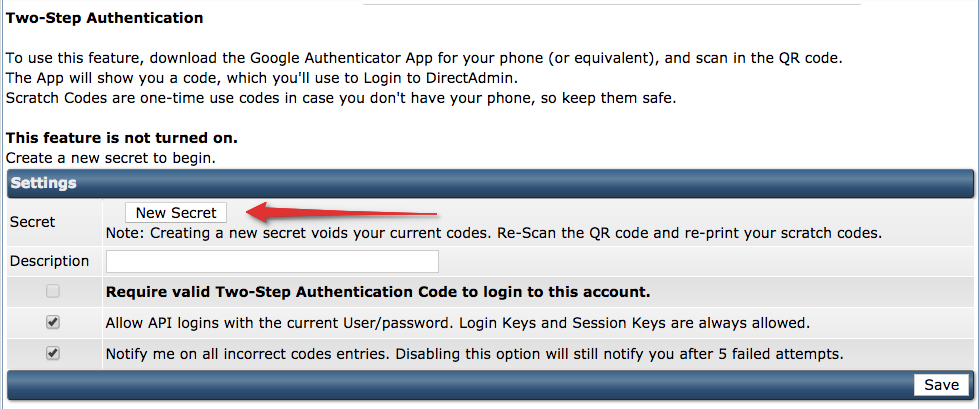The image size is (979, 409).
Task: Click the note about voiding current codes
Action: (494, 233)
